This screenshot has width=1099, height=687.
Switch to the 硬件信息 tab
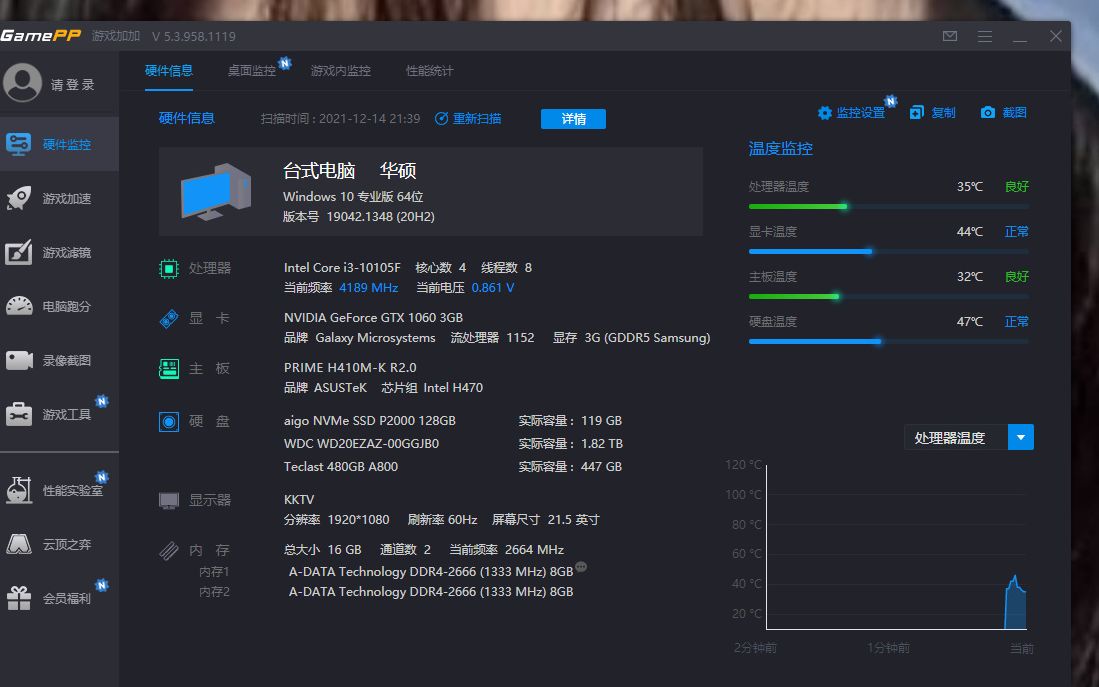click(x=169, y=71)
